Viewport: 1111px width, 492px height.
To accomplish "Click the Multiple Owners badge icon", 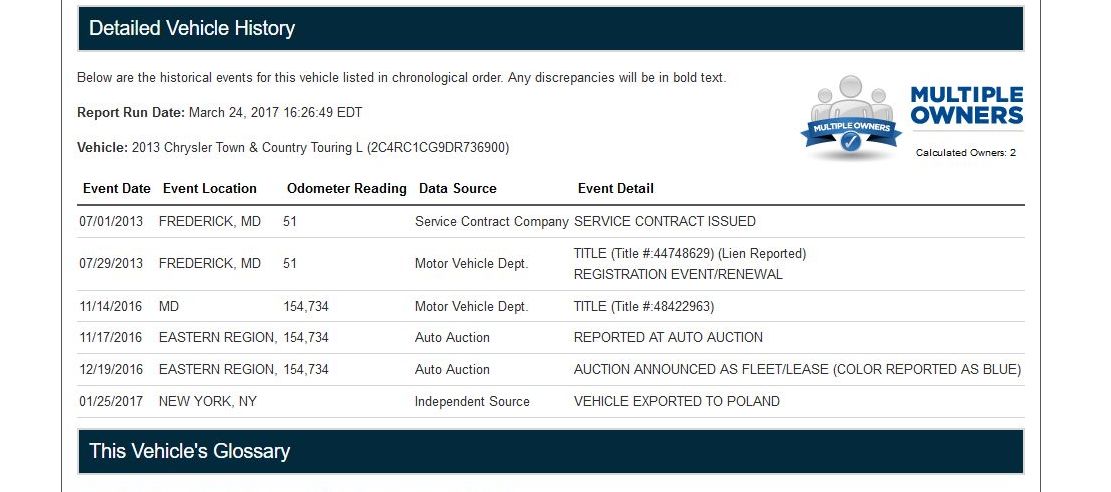I will (x=851, y=116).
